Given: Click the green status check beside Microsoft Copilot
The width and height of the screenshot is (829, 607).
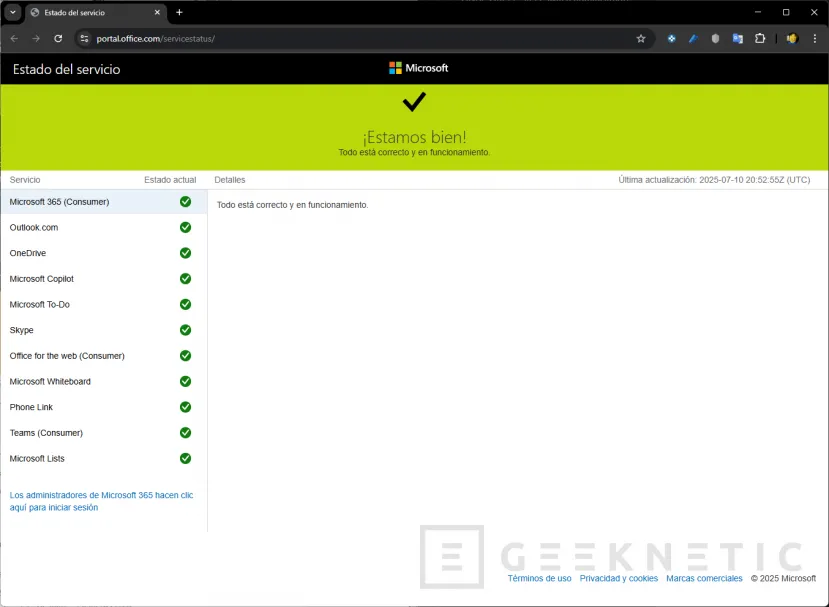Looking at the screenshot, I should 185,279.
